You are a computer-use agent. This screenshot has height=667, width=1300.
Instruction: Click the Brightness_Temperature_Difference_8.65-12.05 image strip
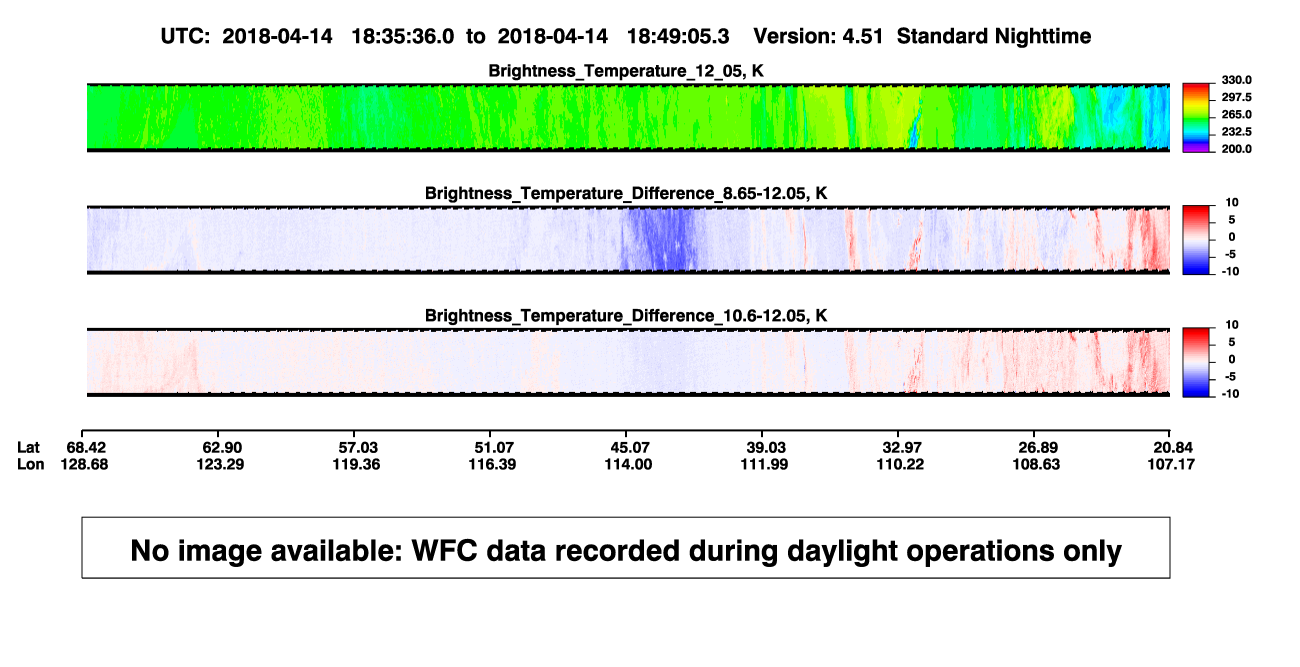pyautogui.click(x=629, y=240)
